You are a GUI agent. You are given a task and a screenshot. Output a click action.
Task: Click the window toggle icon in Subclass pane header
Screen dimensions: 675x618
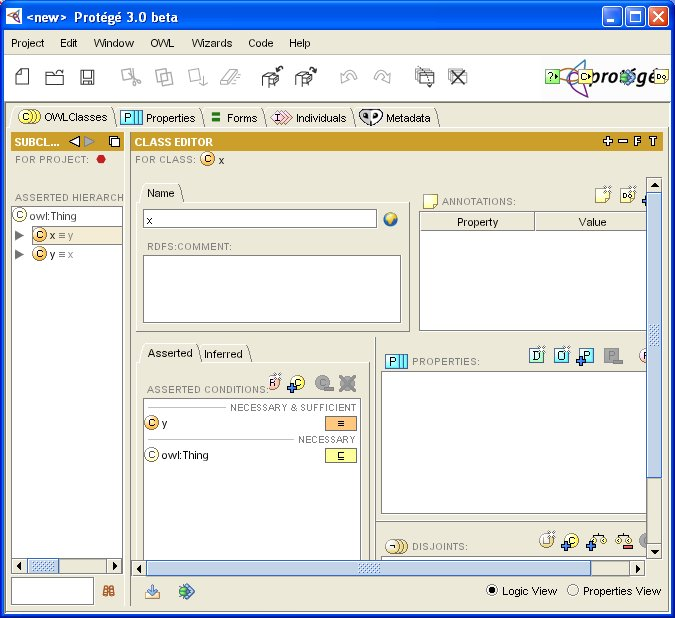click(x=114, y=141)
